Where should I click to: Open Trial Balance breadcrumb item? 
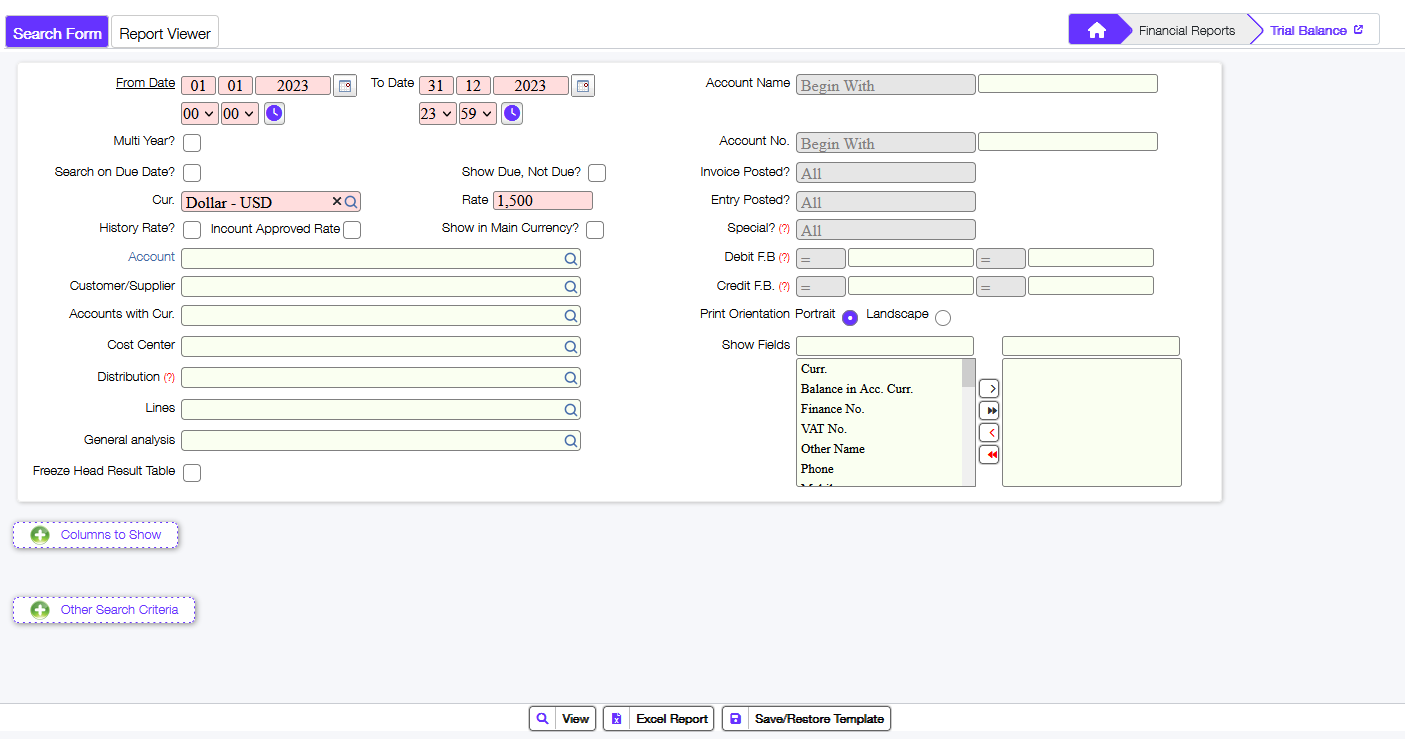click(1308, 30)
